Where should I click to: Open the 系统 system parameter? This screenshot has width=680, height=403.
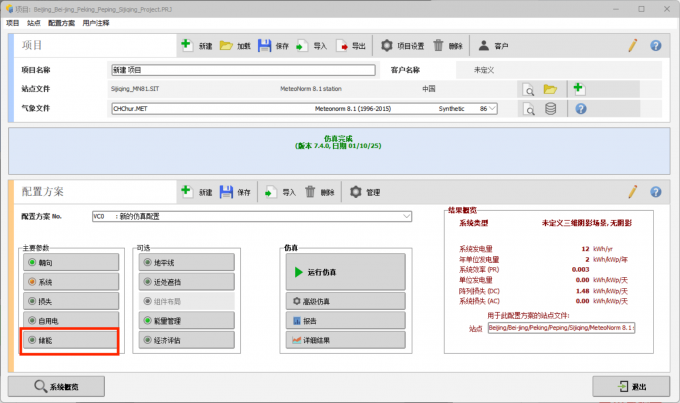(71, 282)
